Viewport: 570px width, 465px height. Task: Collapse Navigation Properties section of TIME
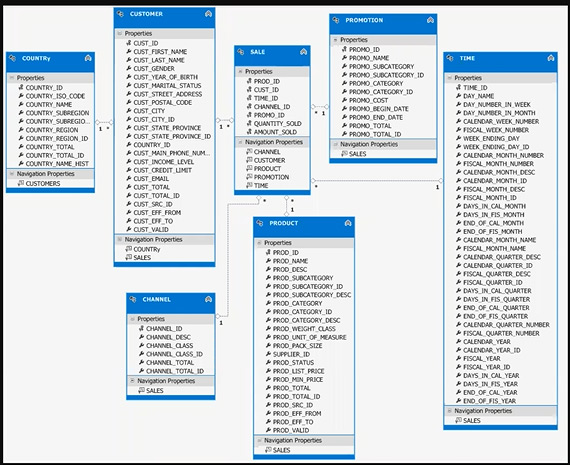pos(449,411)
